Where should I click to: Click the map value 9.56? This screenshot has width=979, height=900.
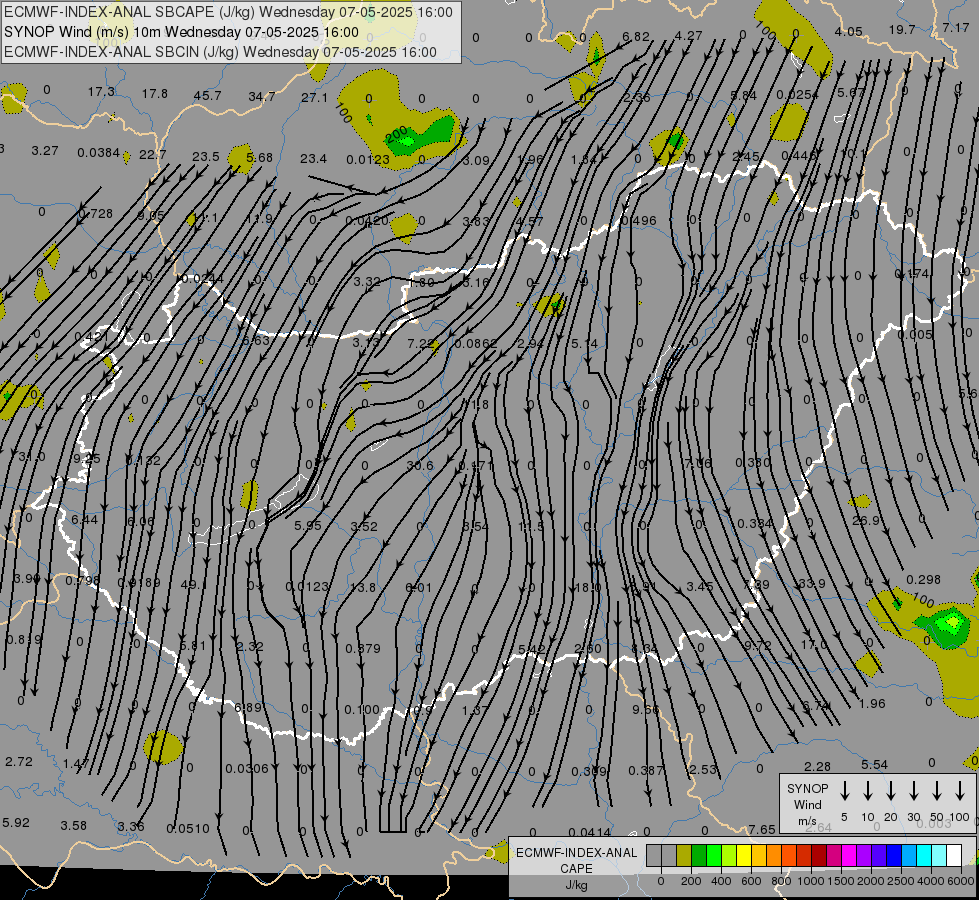pyautogui.click(x=645, y=709)
